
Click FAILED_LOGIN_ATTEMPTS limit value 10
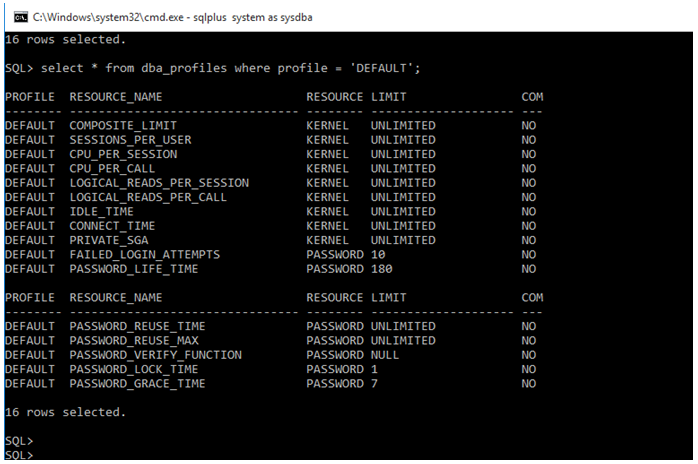click(x=378, y=254)
